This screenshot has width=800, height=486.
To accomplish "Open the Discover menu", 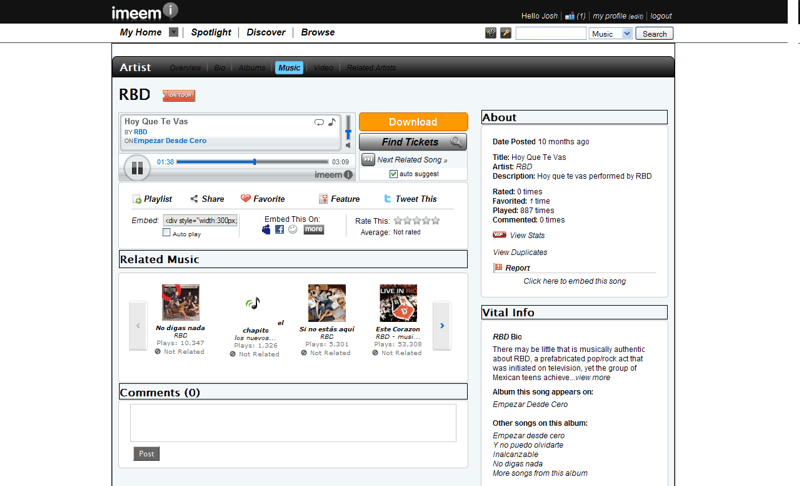I will (x=266, y=32).
